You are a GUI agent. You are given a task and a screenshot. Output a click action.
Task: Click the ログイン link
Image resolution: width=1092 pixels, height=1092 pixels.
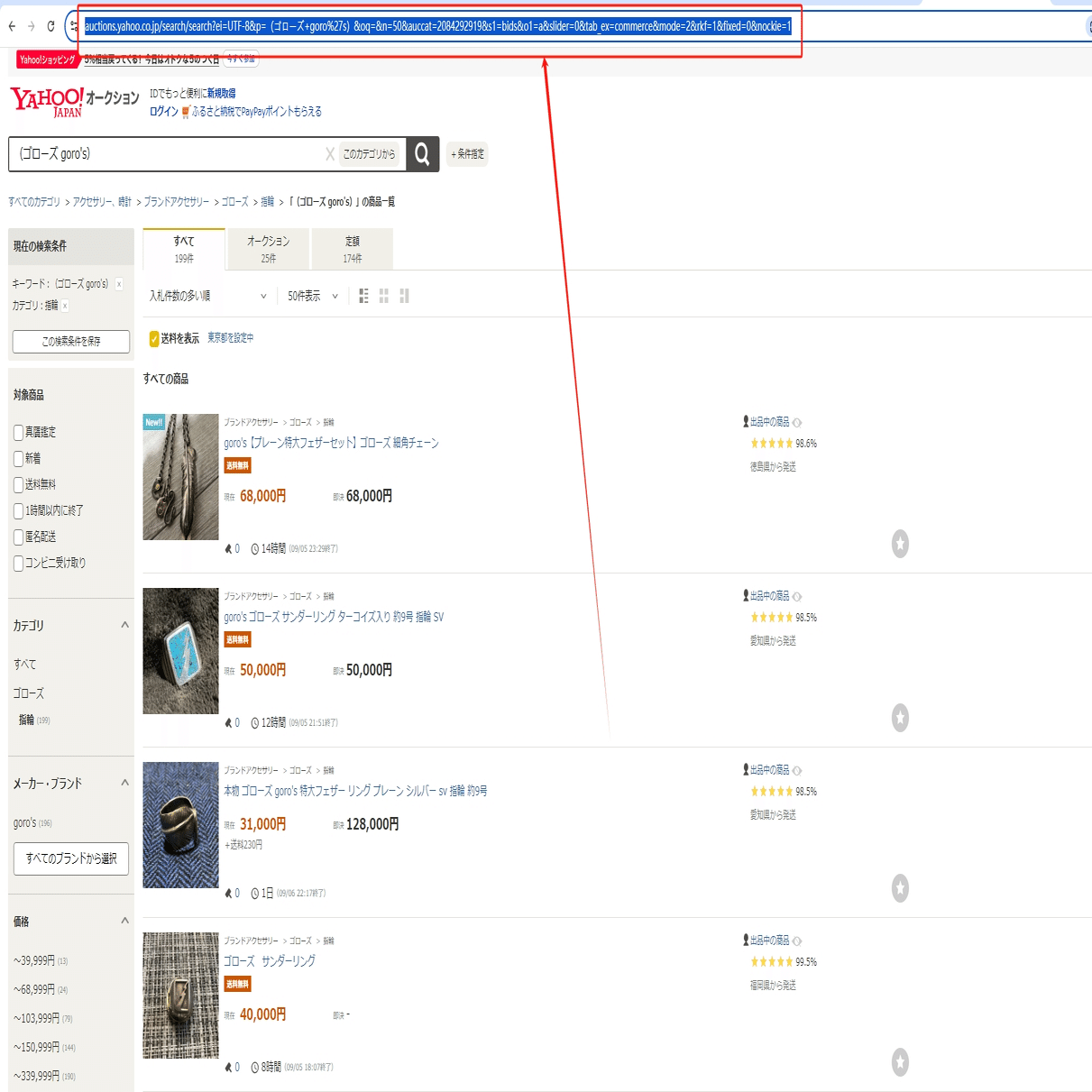coord(164,112)
